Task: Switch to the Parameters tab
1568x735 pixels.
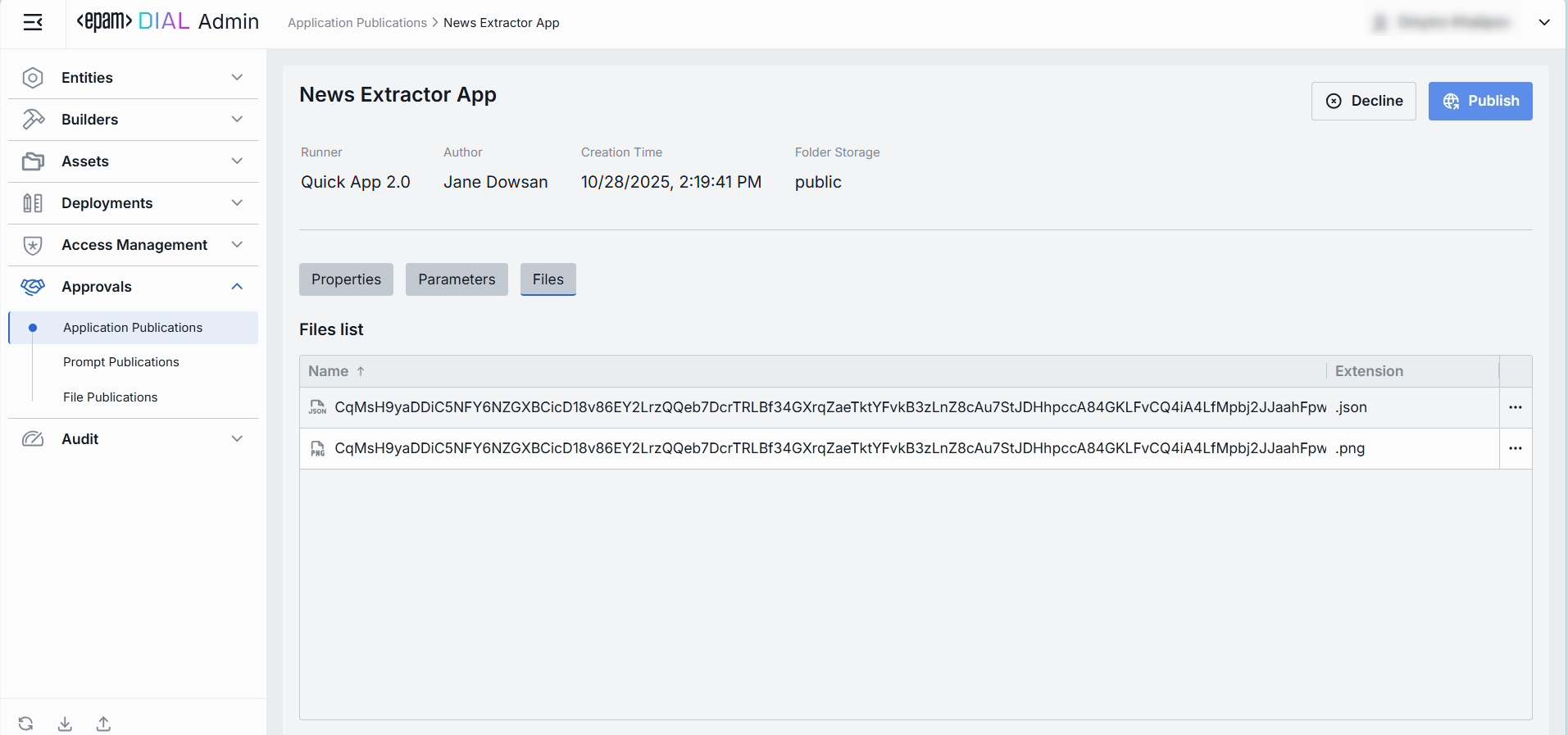Action: point(457,279)
